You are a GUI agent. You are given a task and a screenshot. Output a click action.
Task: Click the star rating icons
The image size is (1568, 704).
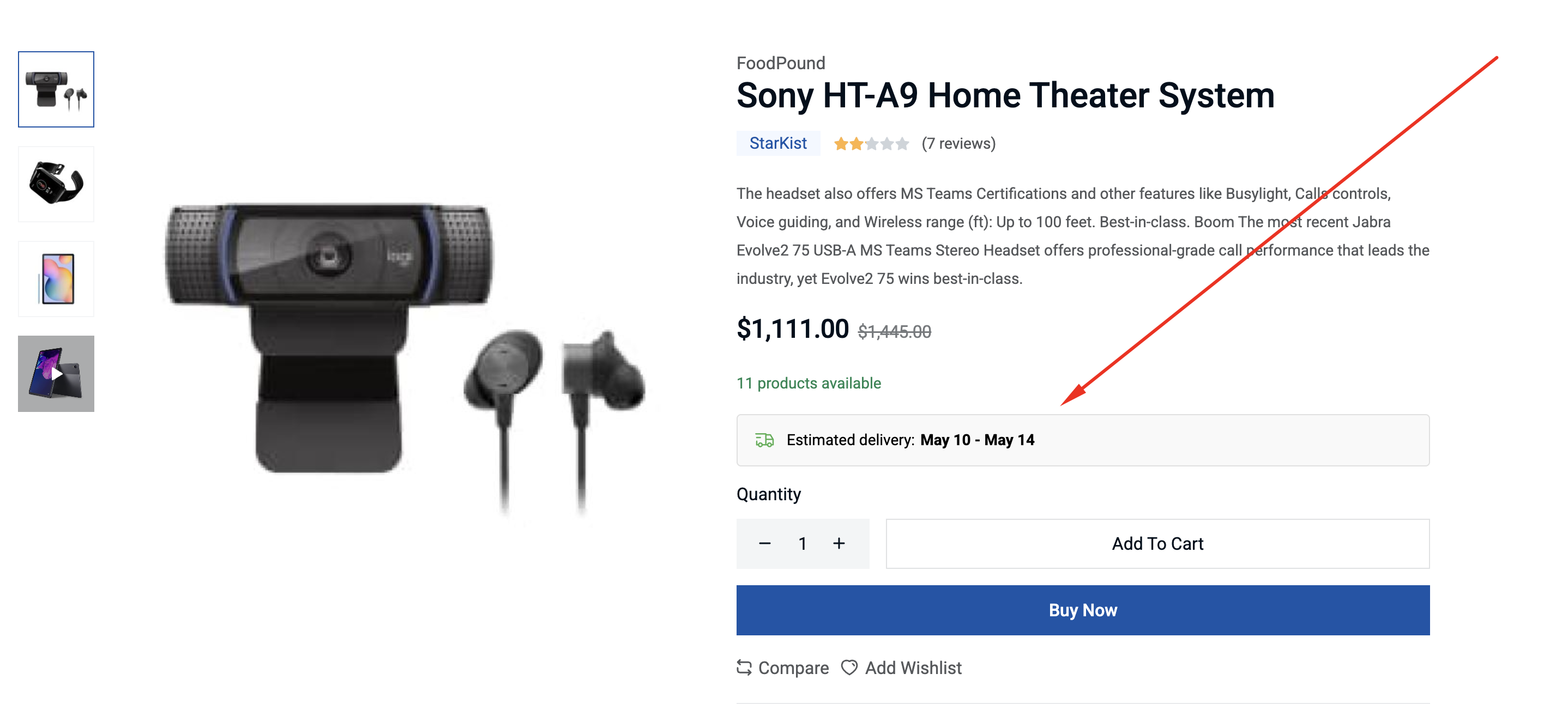tap(871, 144)
